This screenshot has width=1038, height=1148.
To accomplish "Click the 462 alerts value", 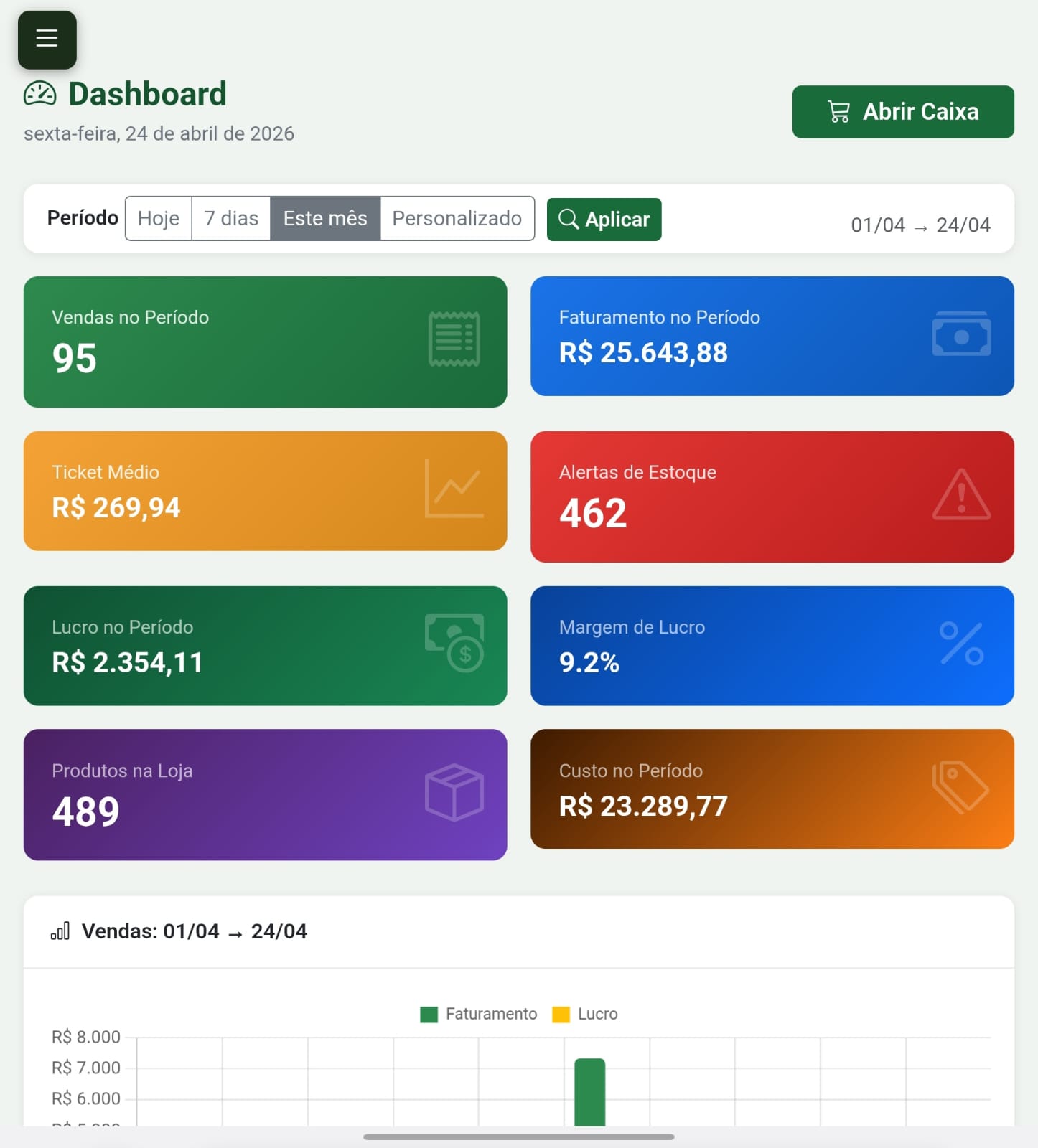I will [x=593, y=513].
